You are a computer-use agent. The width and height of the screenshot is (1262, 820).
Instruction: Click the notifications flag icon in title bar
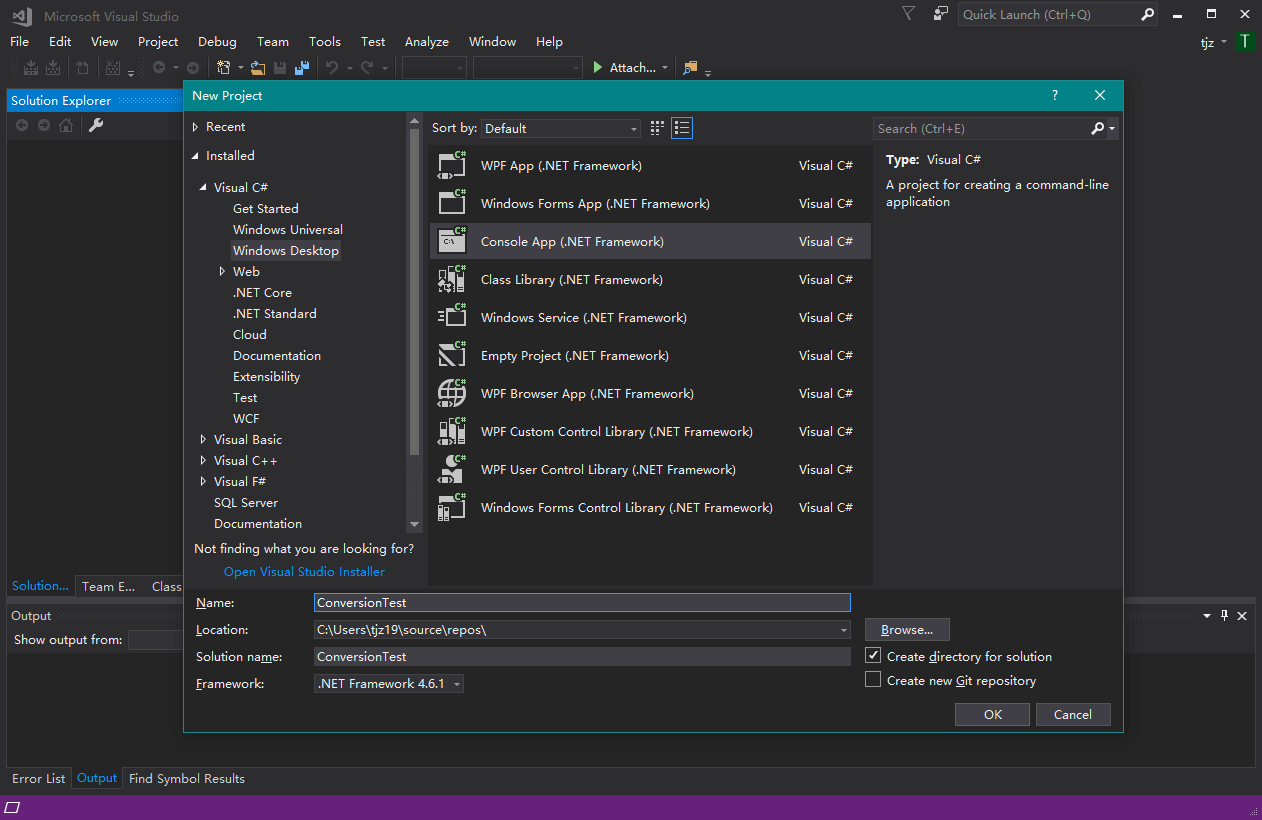coord(908,14)
